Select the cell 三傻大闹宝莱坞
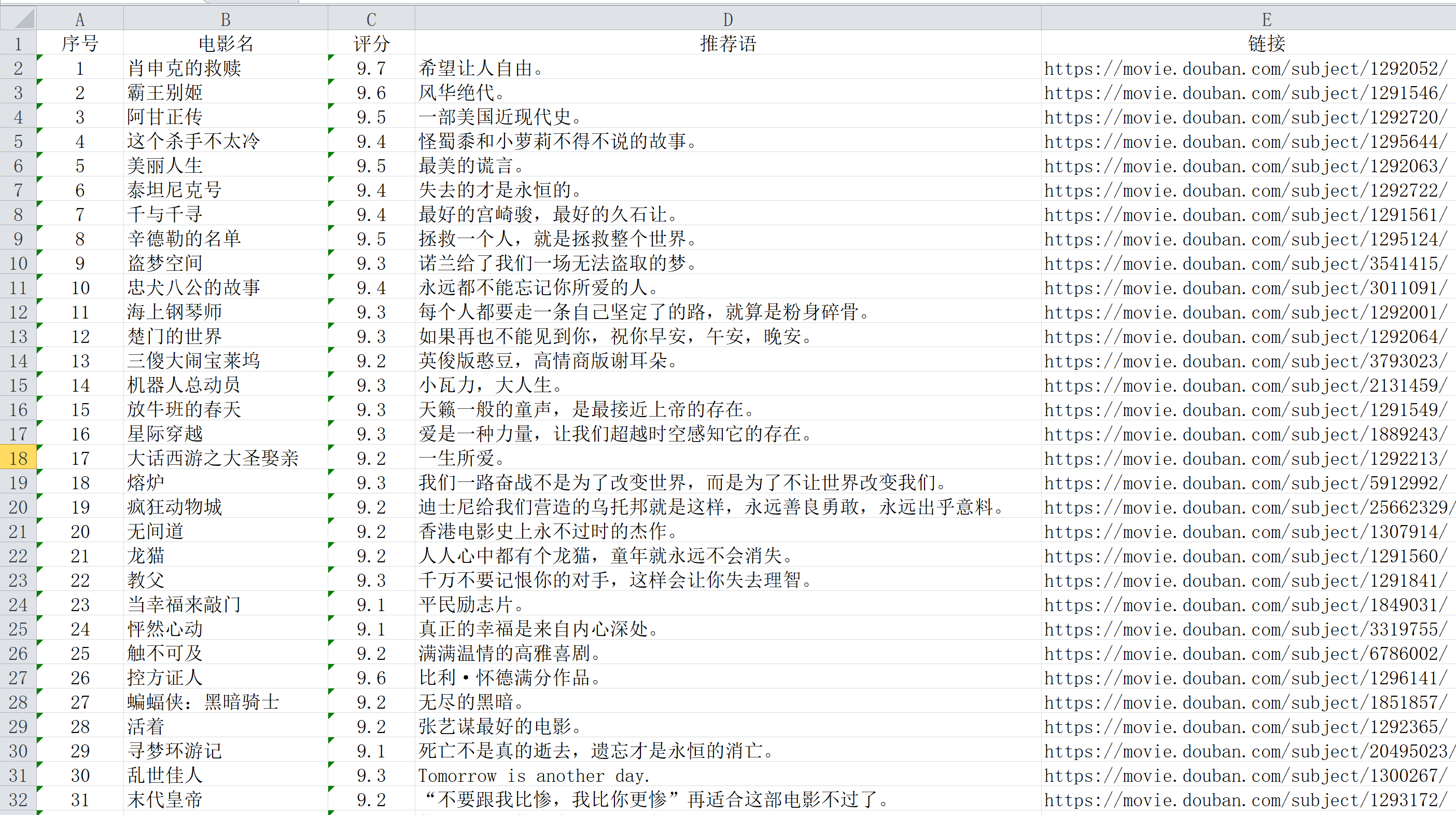1456x815 pixels. (x=226, y=360)
